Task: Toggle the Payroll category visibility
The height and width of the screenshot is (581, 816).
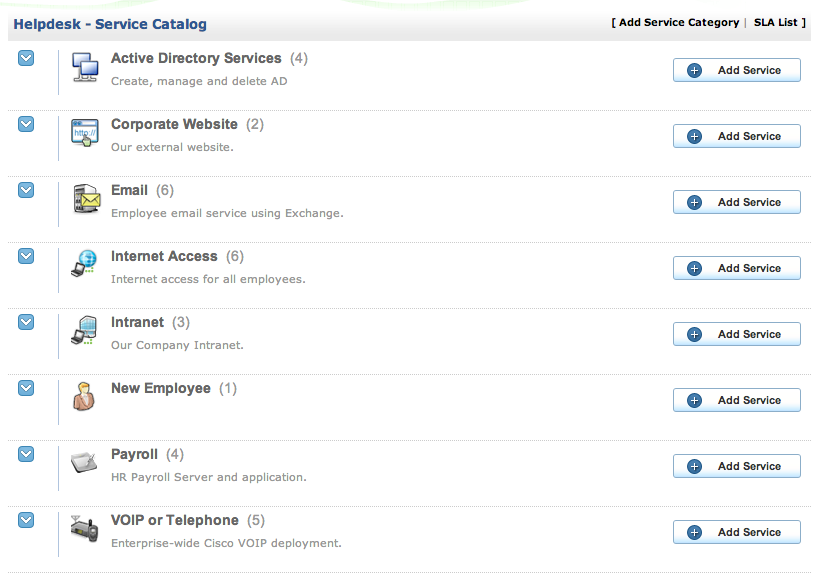Action: click(x=25, y=454)
